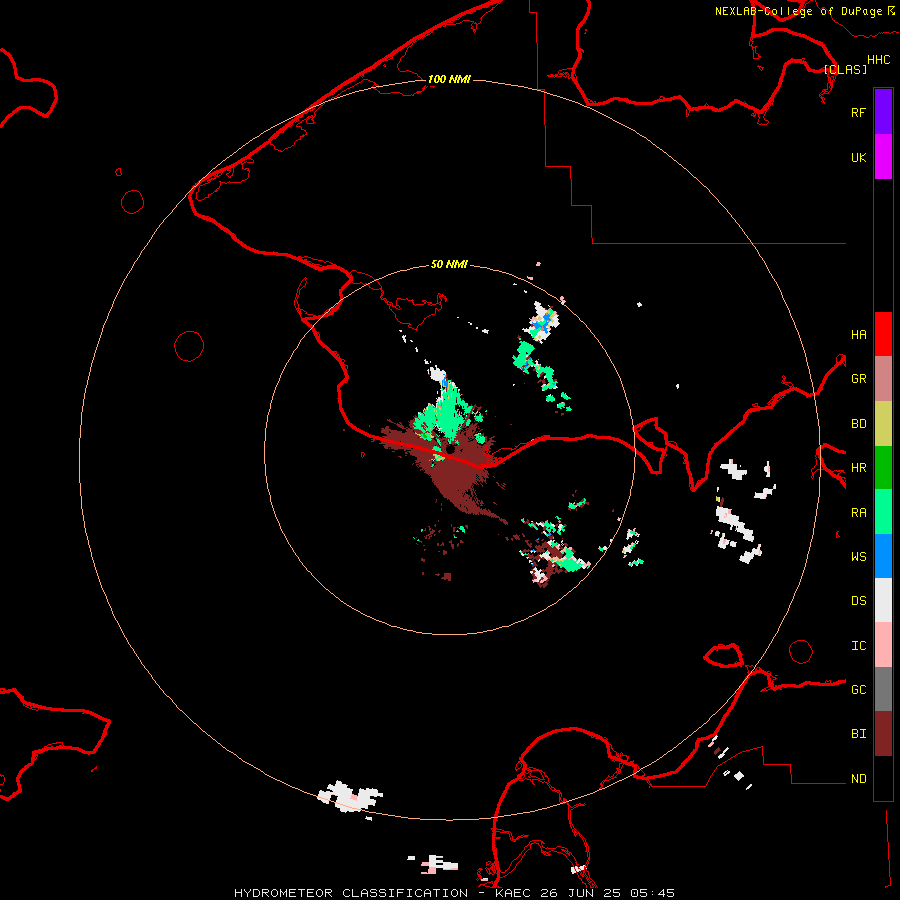
Task: Click the WS legend label
Action: pyautogui.click(x=858, y=557)
